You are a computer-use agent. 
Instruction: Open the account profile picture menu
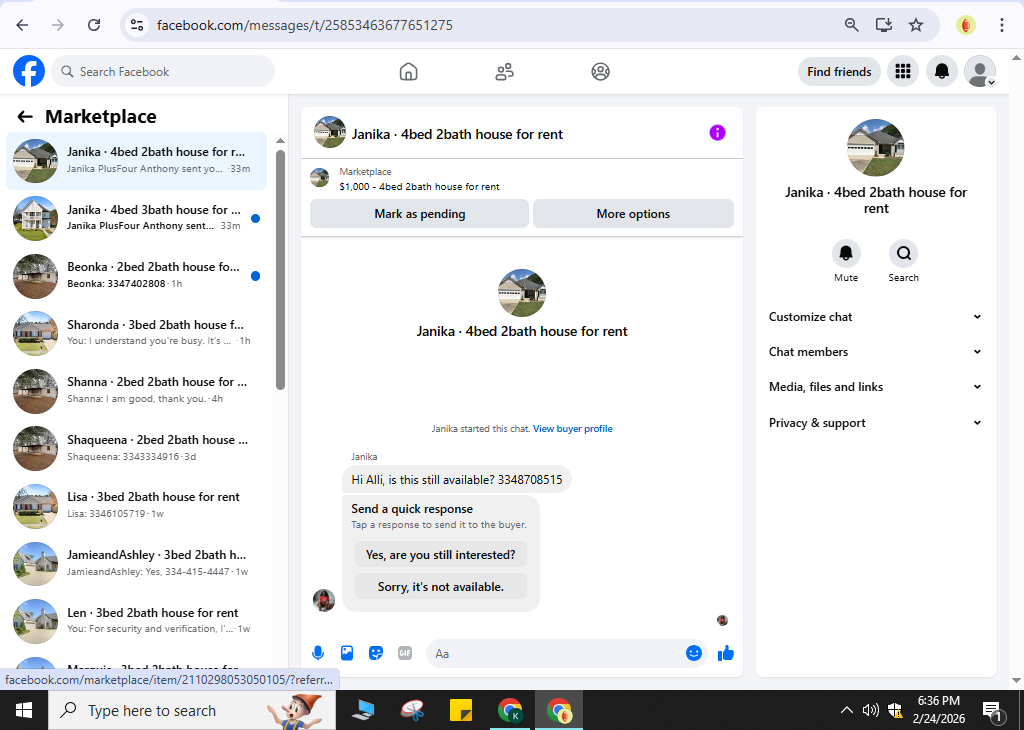980,71
